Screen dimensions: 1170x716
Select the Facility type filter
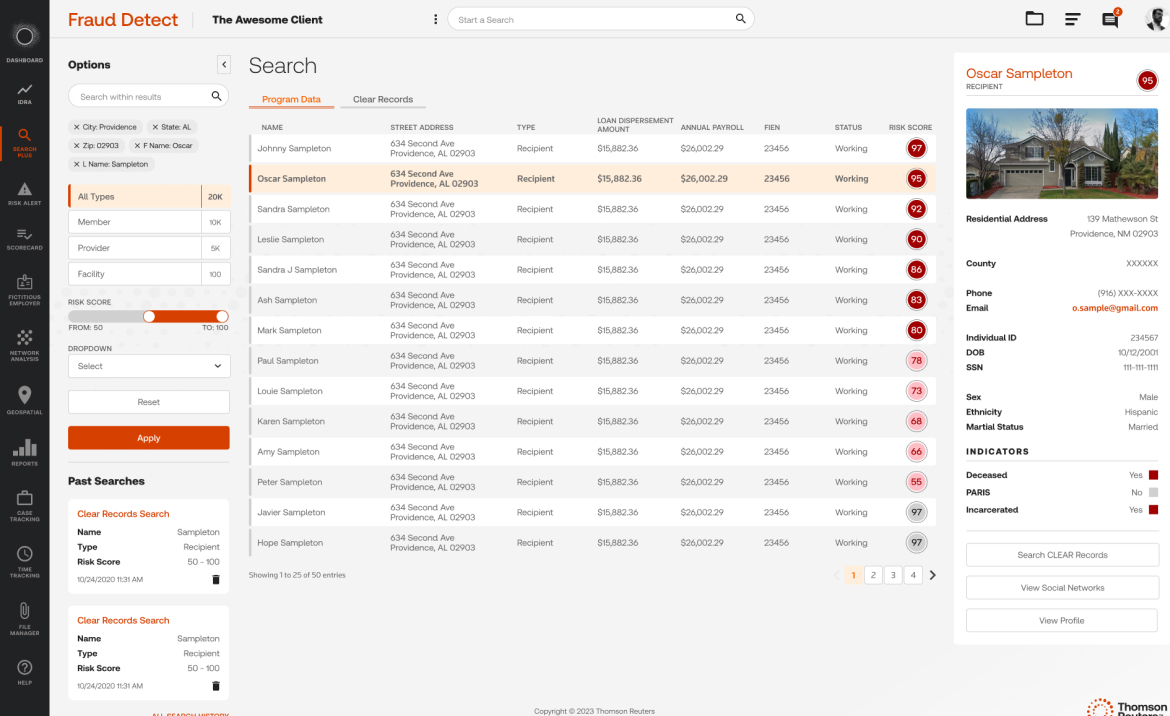(149, 274)
